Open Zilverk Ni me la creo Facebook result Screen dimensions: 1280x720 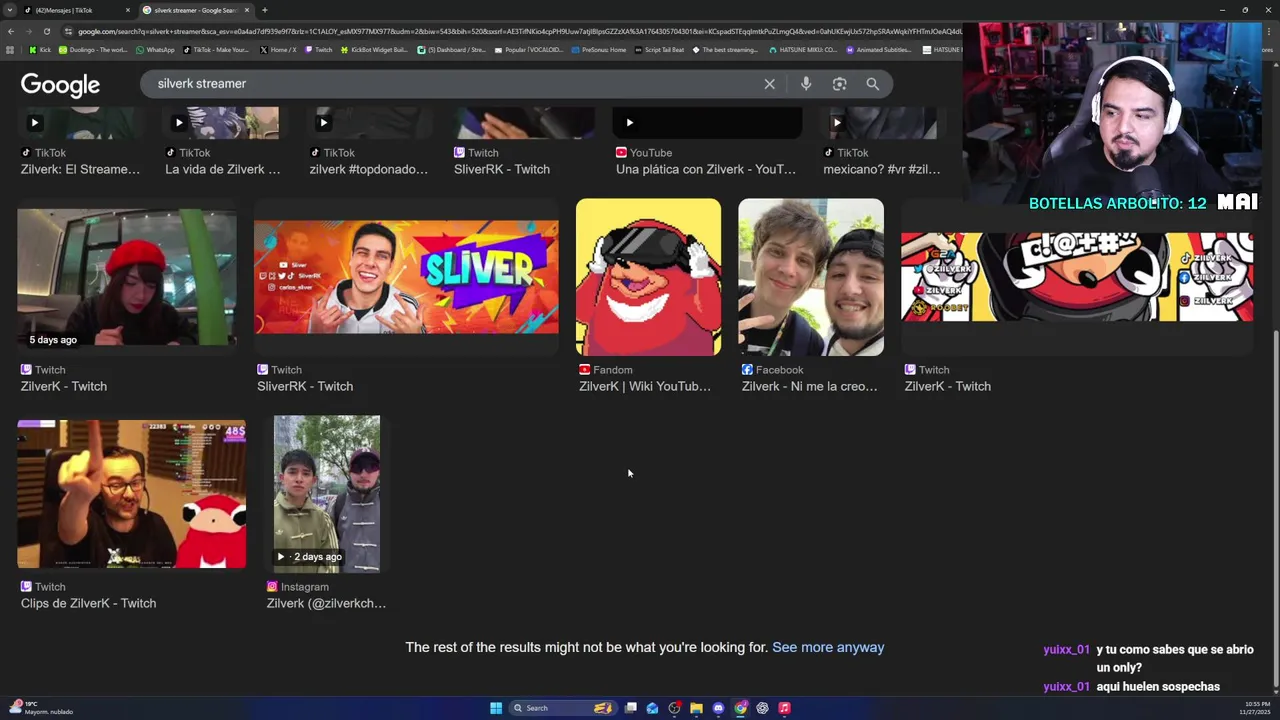pos(809,386)
